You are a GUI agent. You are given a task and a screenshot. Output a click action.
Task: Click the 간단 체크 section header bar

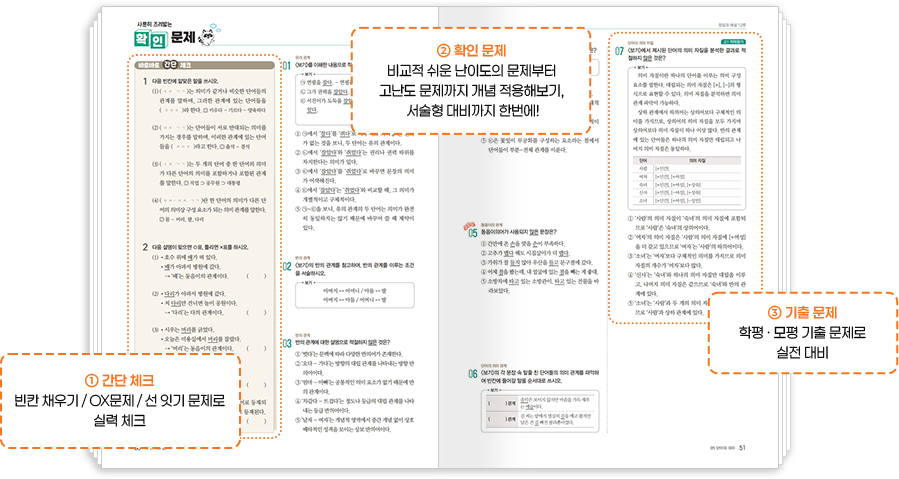pos(205,65)
